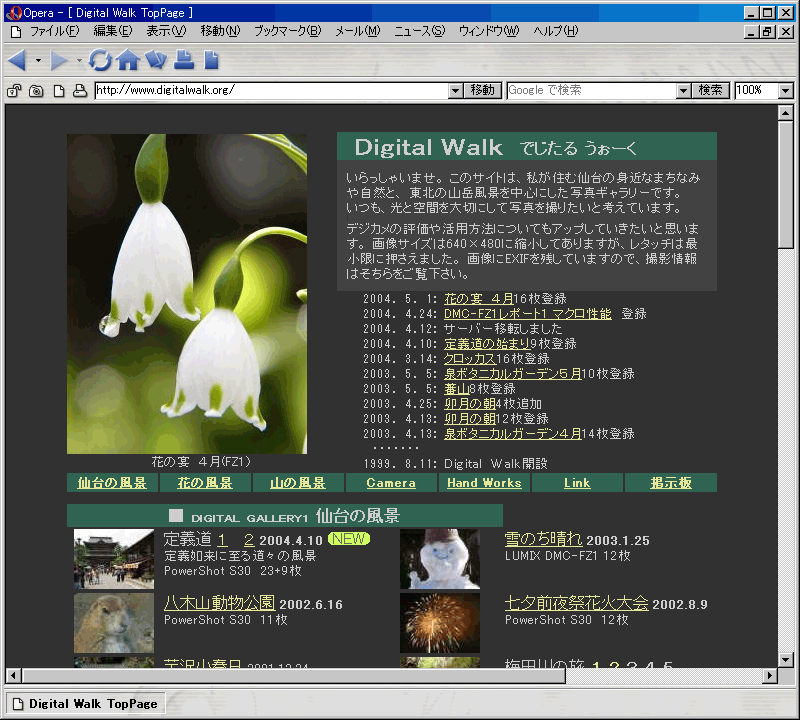
Task: Click the blue New page icon
Action: [x=211, y=60]
